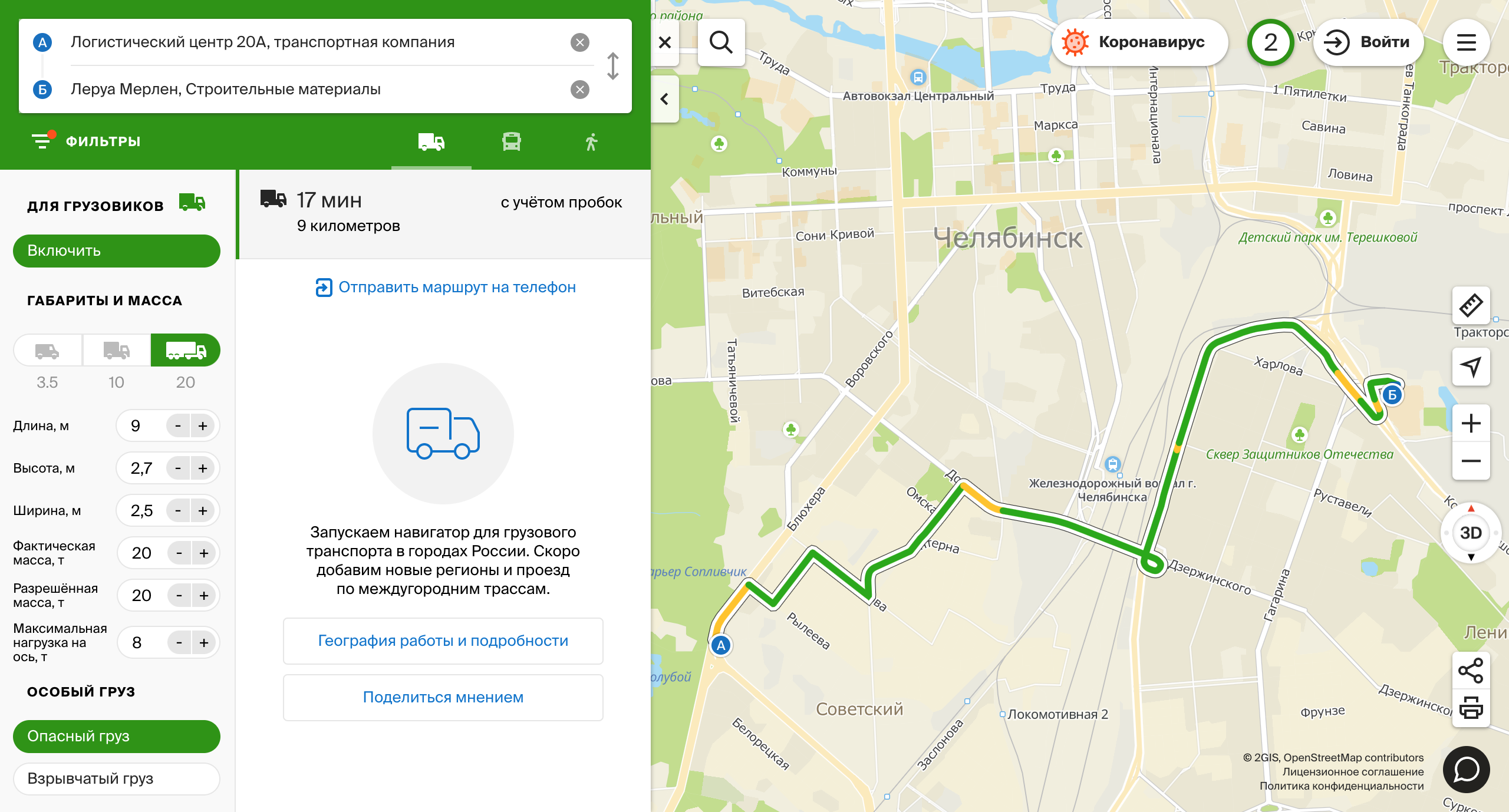Increase Длина length value
The height and width of the screenshot is (812, 1509).
203,426
